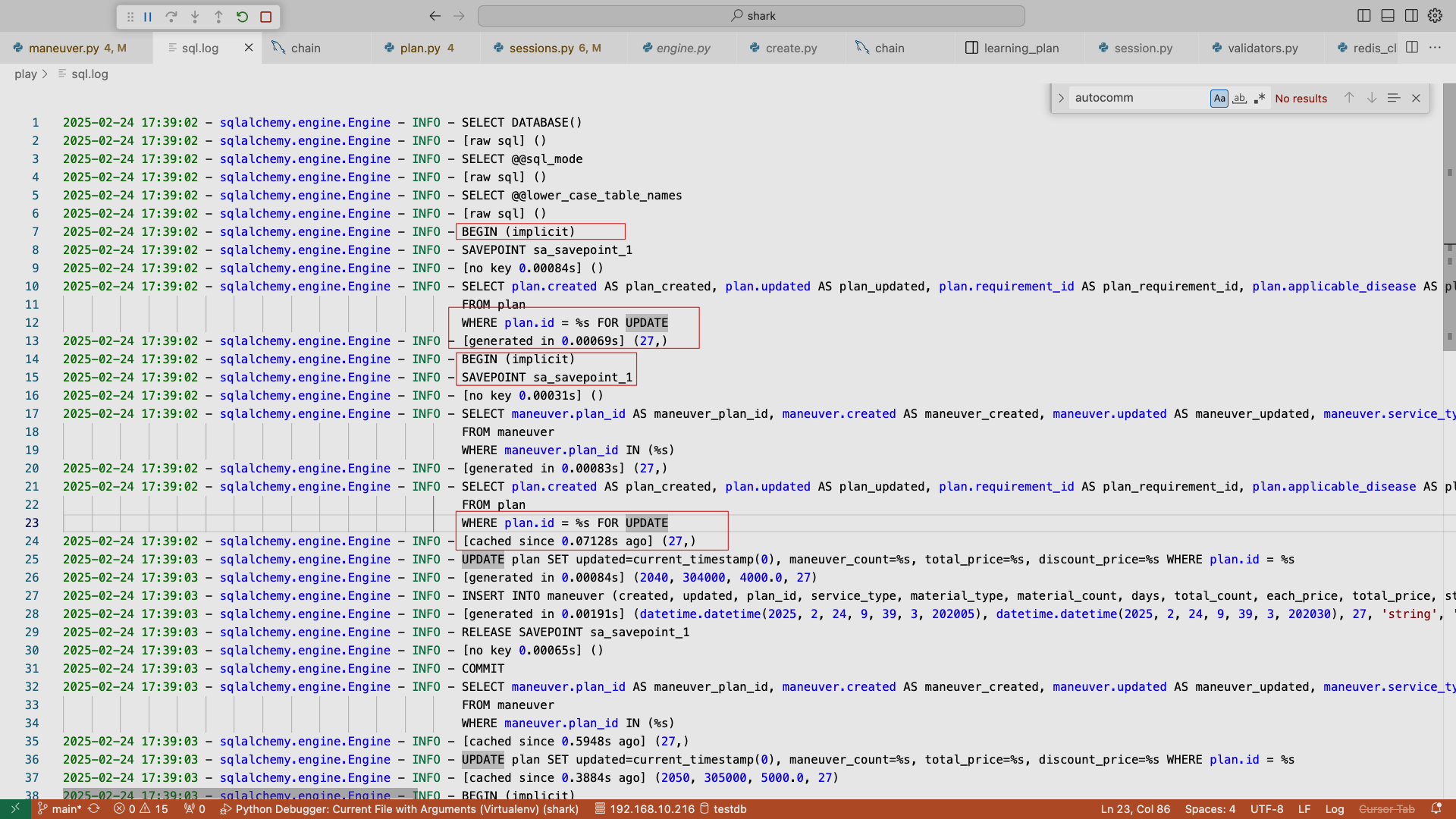
Task: Click 'SELECT @@sql_mode' on line 3
Action: click(x=522, y=158)
